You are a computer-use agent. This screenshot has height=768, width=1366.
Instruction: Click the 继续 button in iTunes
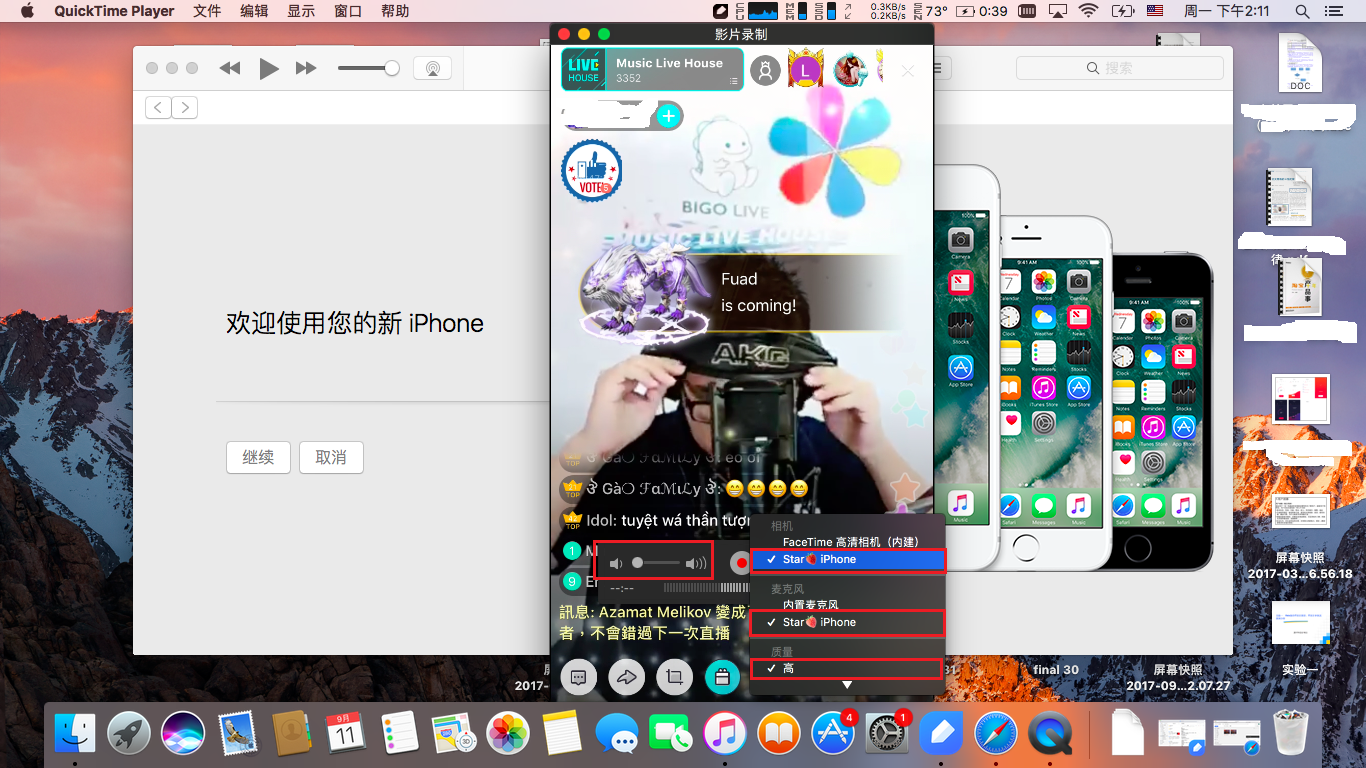click(x=258, y=457)
